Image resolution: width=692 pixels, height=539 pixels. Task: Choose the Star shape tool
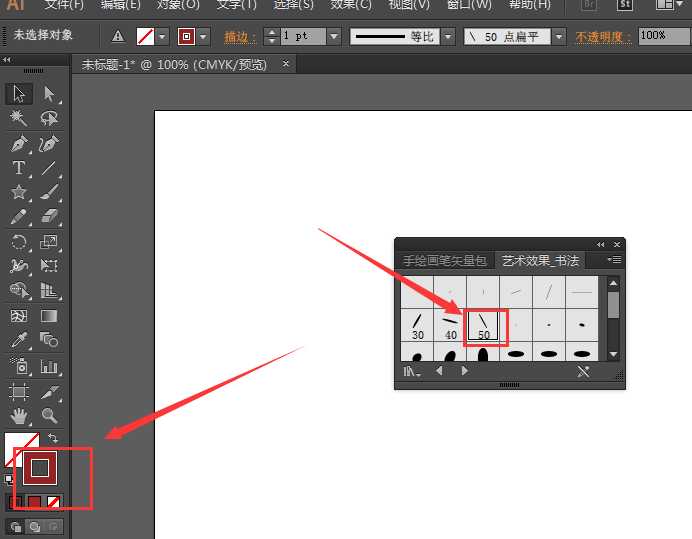(18, 192)
